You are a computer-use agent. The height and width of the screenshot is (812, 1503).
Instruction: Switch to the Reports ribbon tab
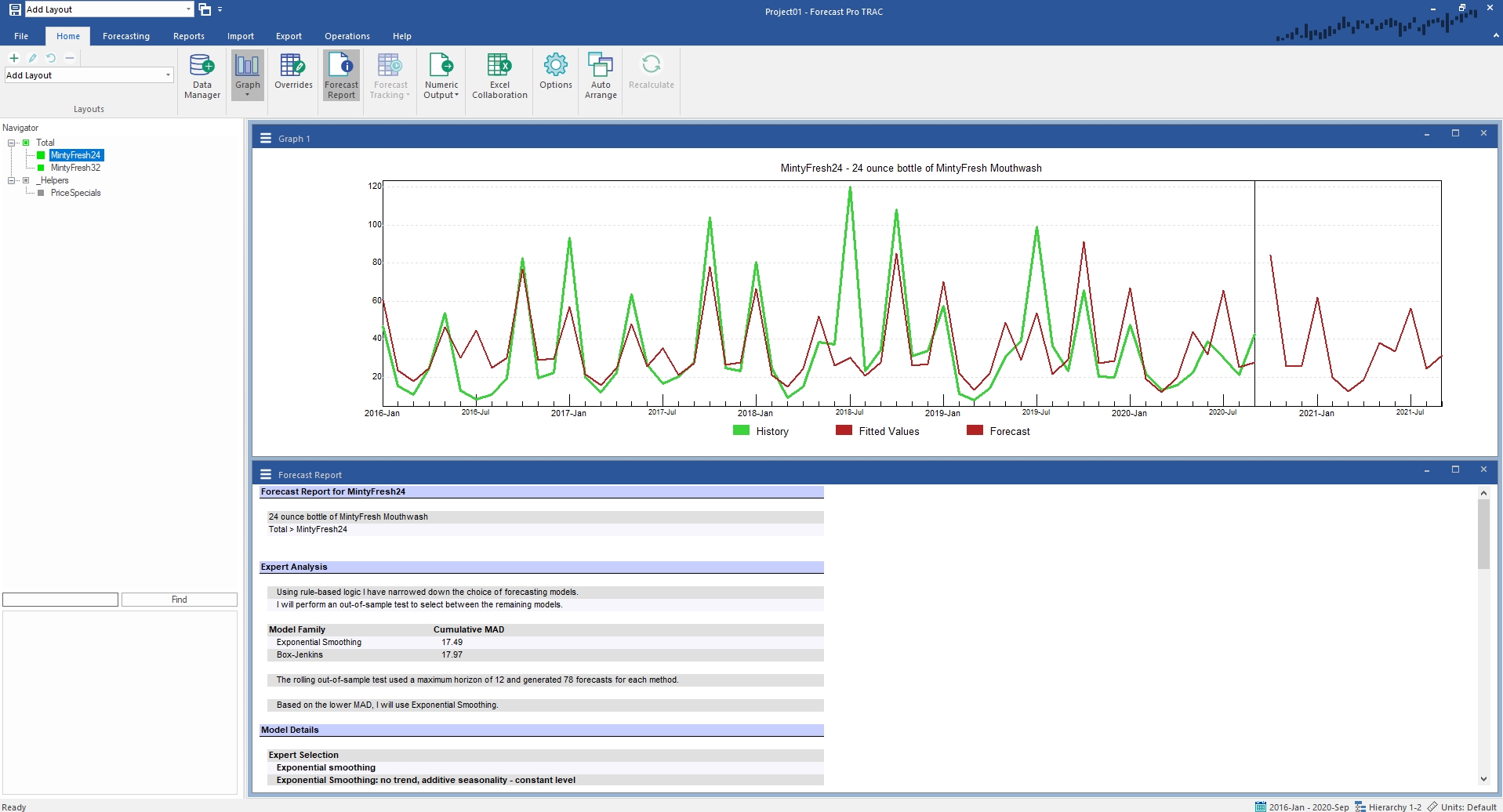(189, 36)
